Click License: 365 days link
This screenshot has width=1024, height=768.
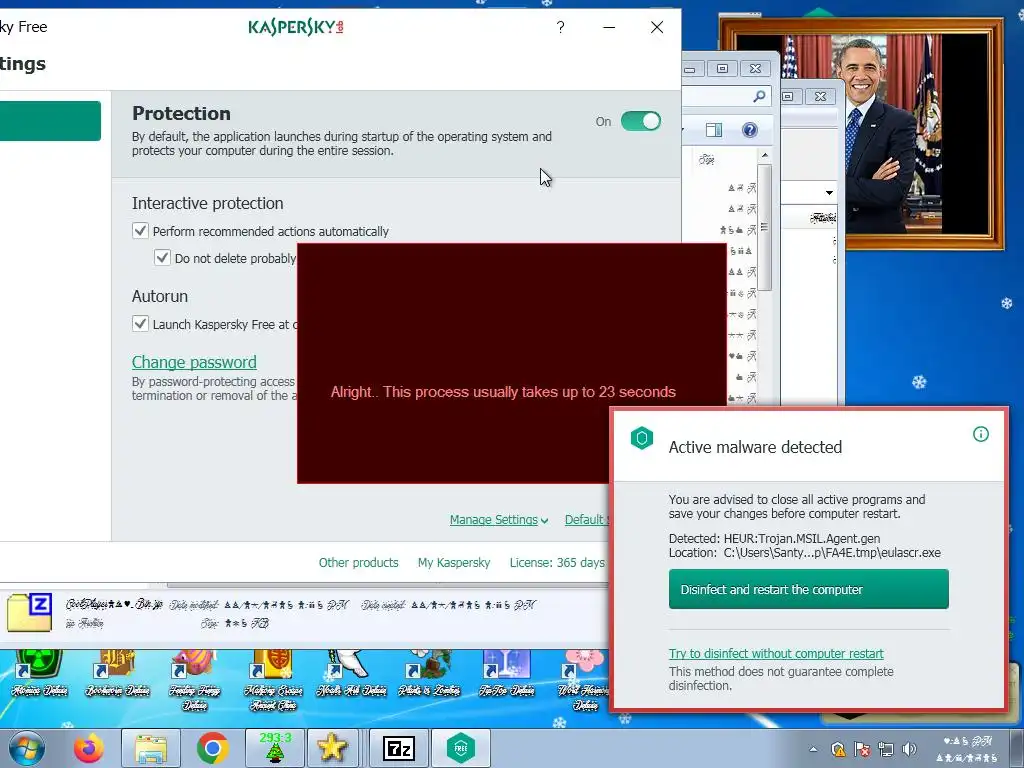point(557,562)
